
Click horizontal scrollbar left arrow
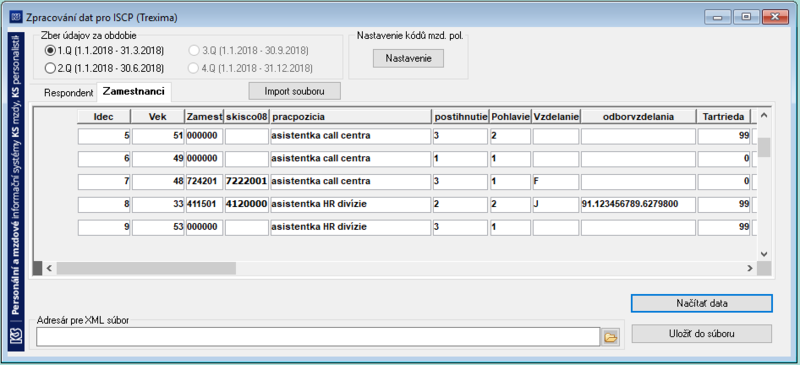pos(49,268)
